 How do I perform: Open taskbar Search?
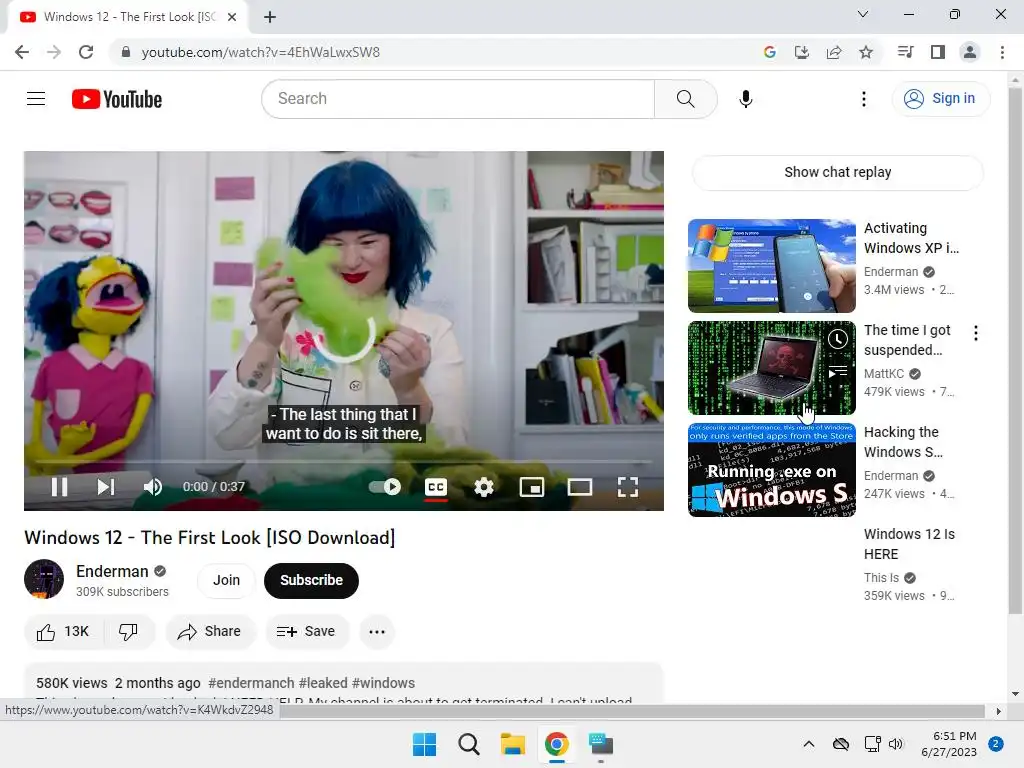point(468,744)
